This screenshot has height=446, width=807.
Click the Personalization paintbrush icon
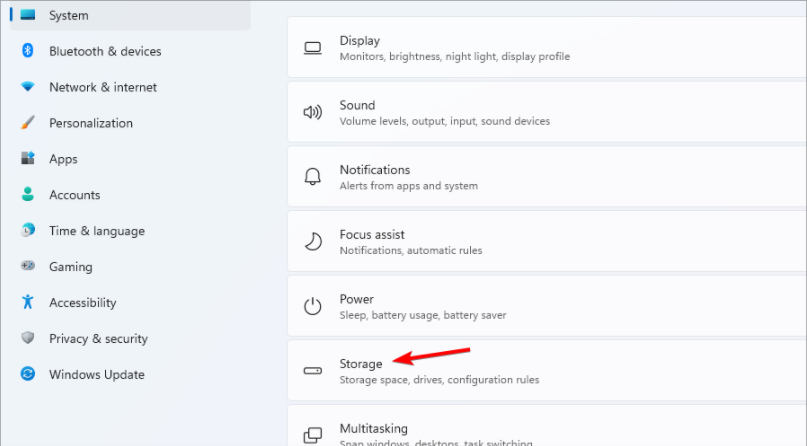click(28, 123)
